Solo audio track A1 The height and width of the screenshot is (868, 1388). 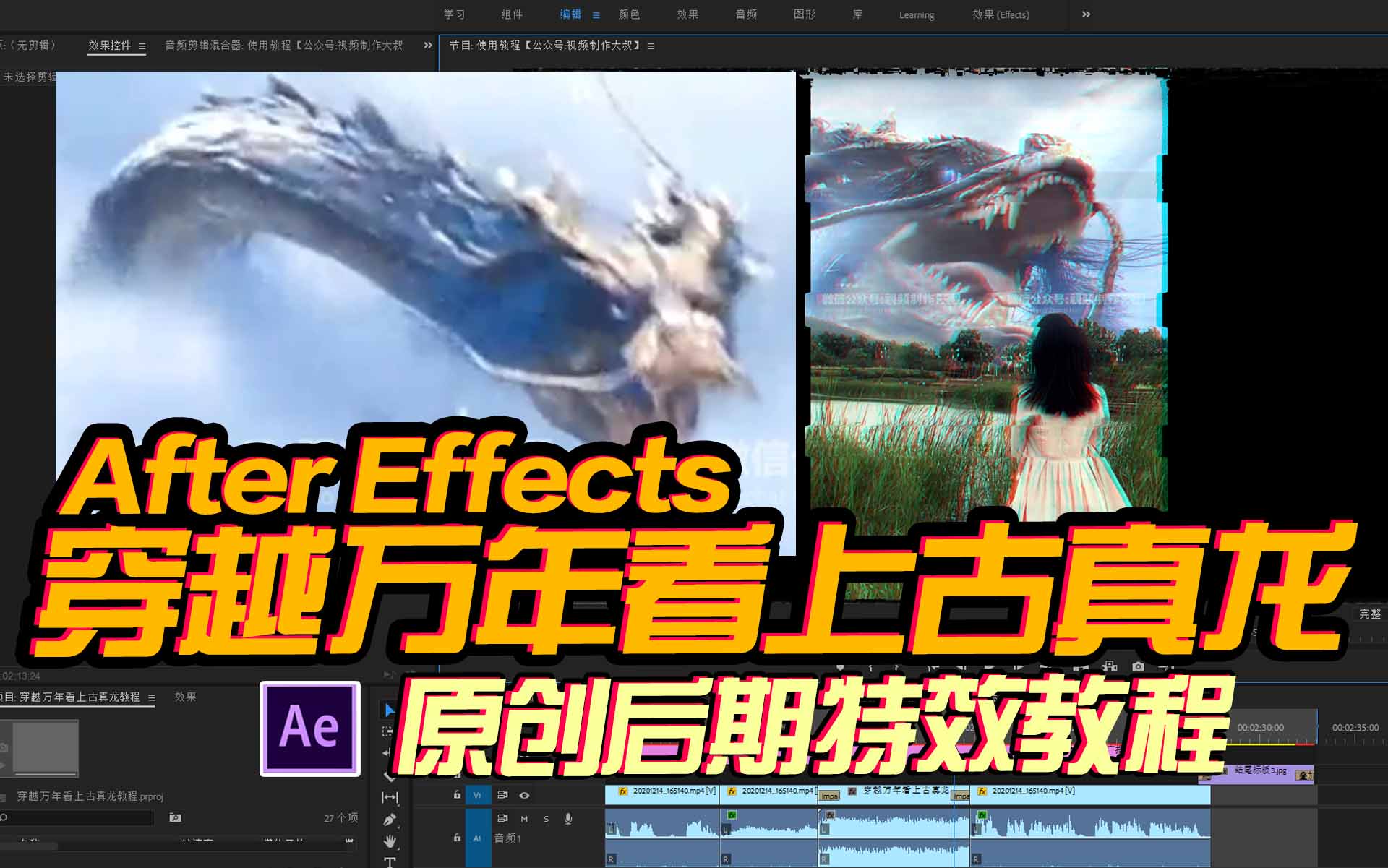point(546,819)
